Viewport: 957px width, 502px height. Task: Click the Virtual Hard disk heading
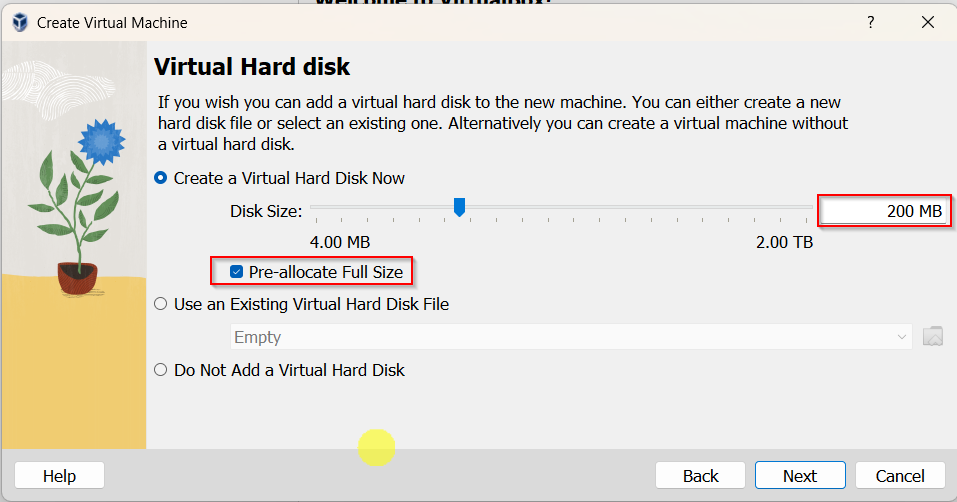coord(252,68)
